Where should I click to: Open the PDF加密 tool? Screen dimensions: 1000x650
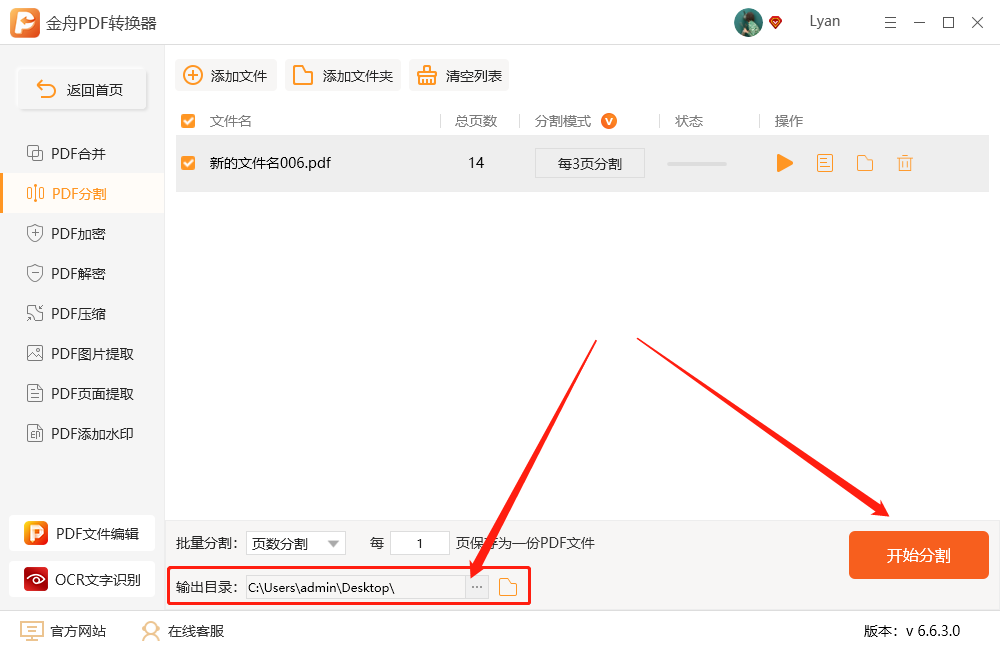point(82,233)
